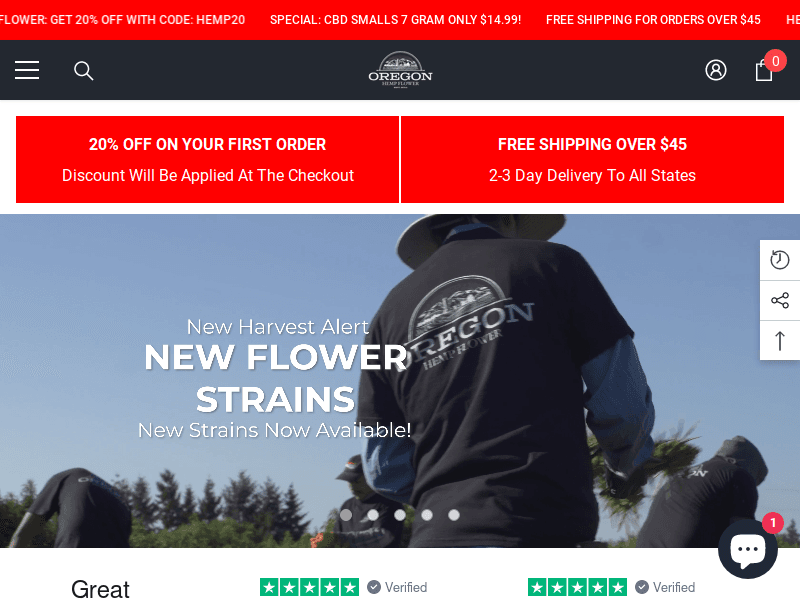The width and height of the screenshot is (800, 600).
Task: Select the third carousel slide dot
Action: (400, 515)
